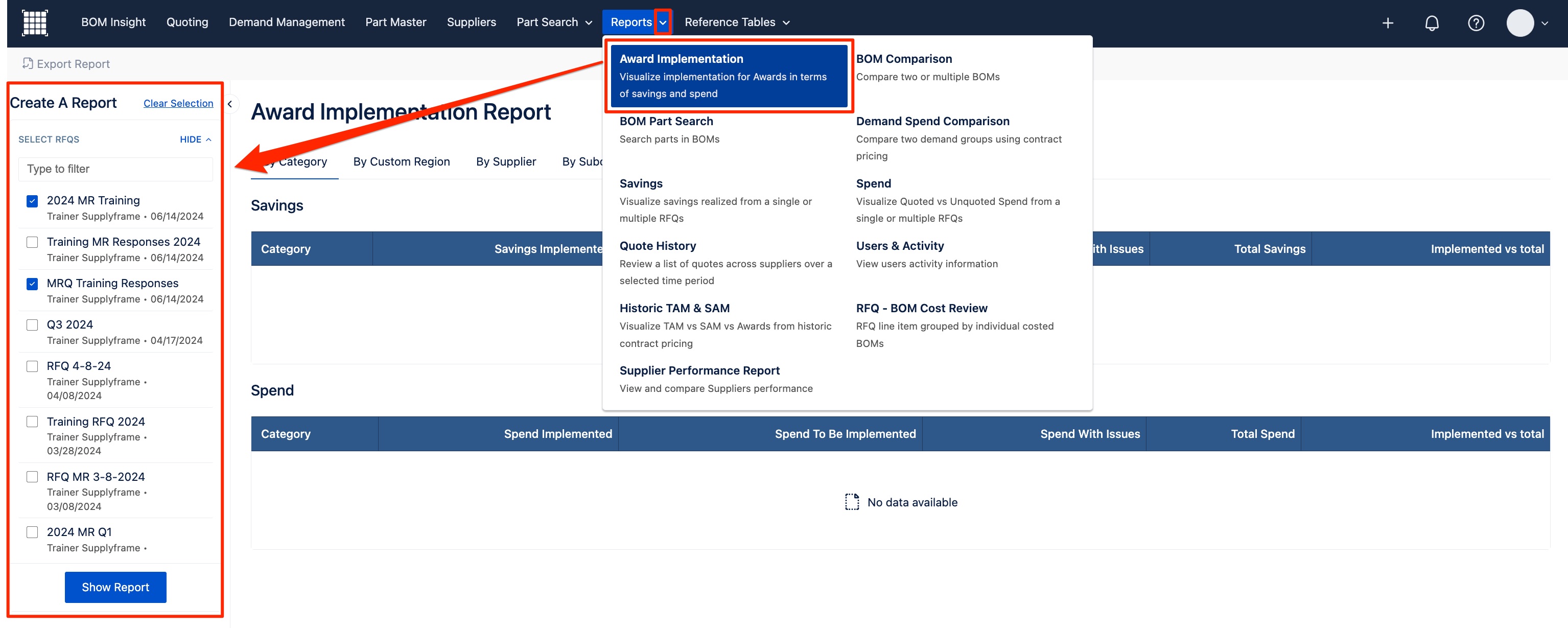Uncheck the MRQ Training Responses checkbox
1568x628 pixels.
[x=32, y=284]
